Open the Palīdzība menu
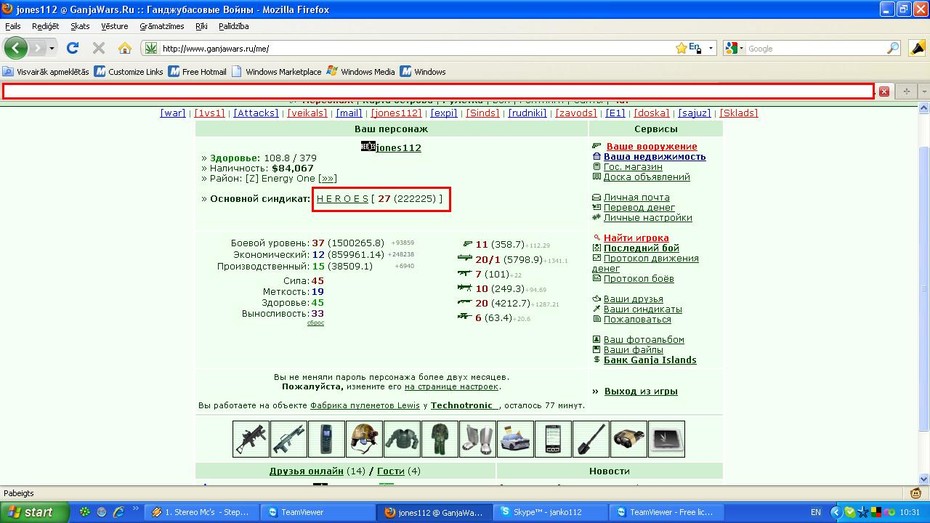930x523 pixels. coord(234,26)
